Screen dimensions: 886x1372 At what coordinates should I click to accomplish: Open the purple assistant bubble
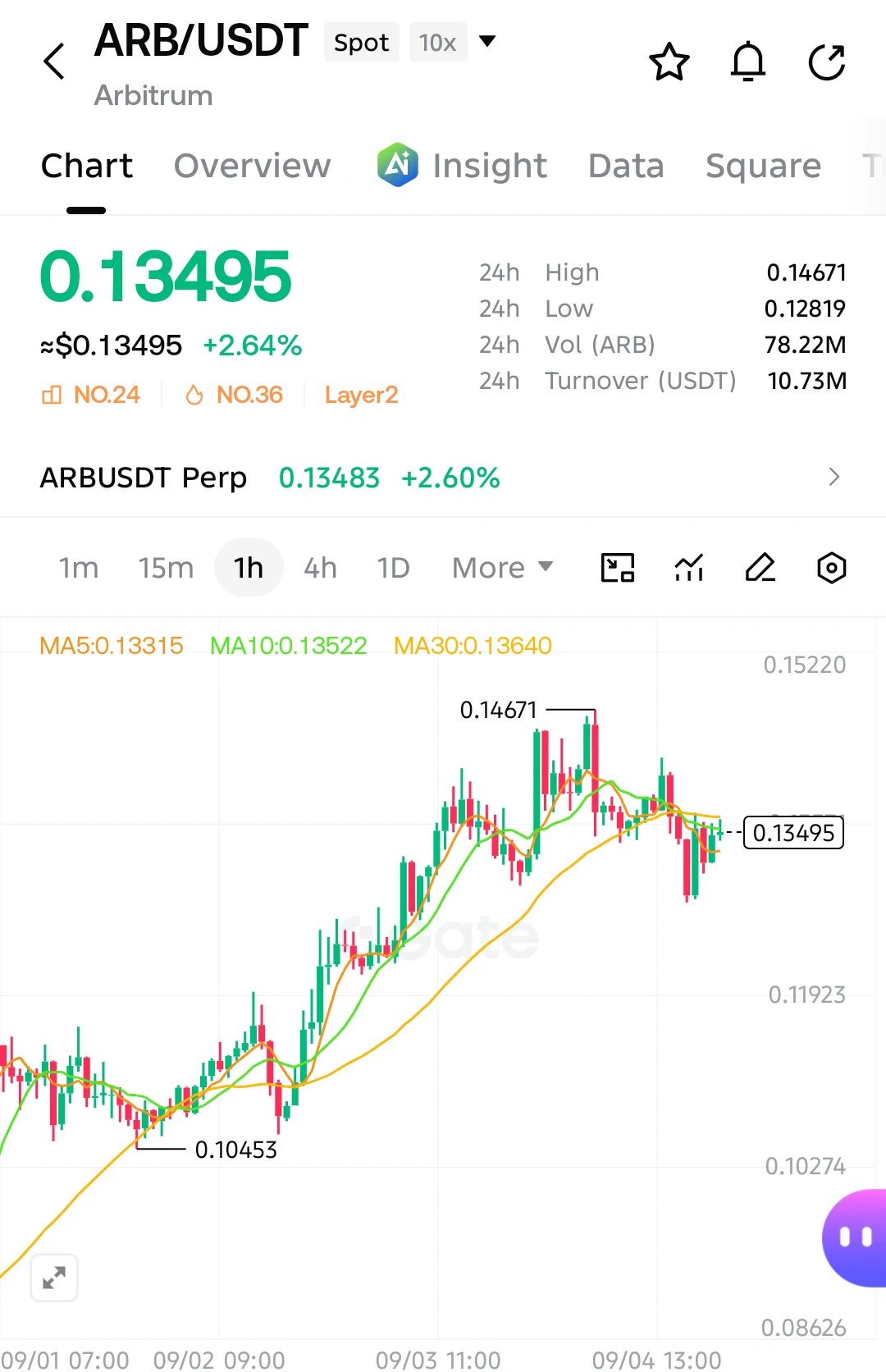854,1237
